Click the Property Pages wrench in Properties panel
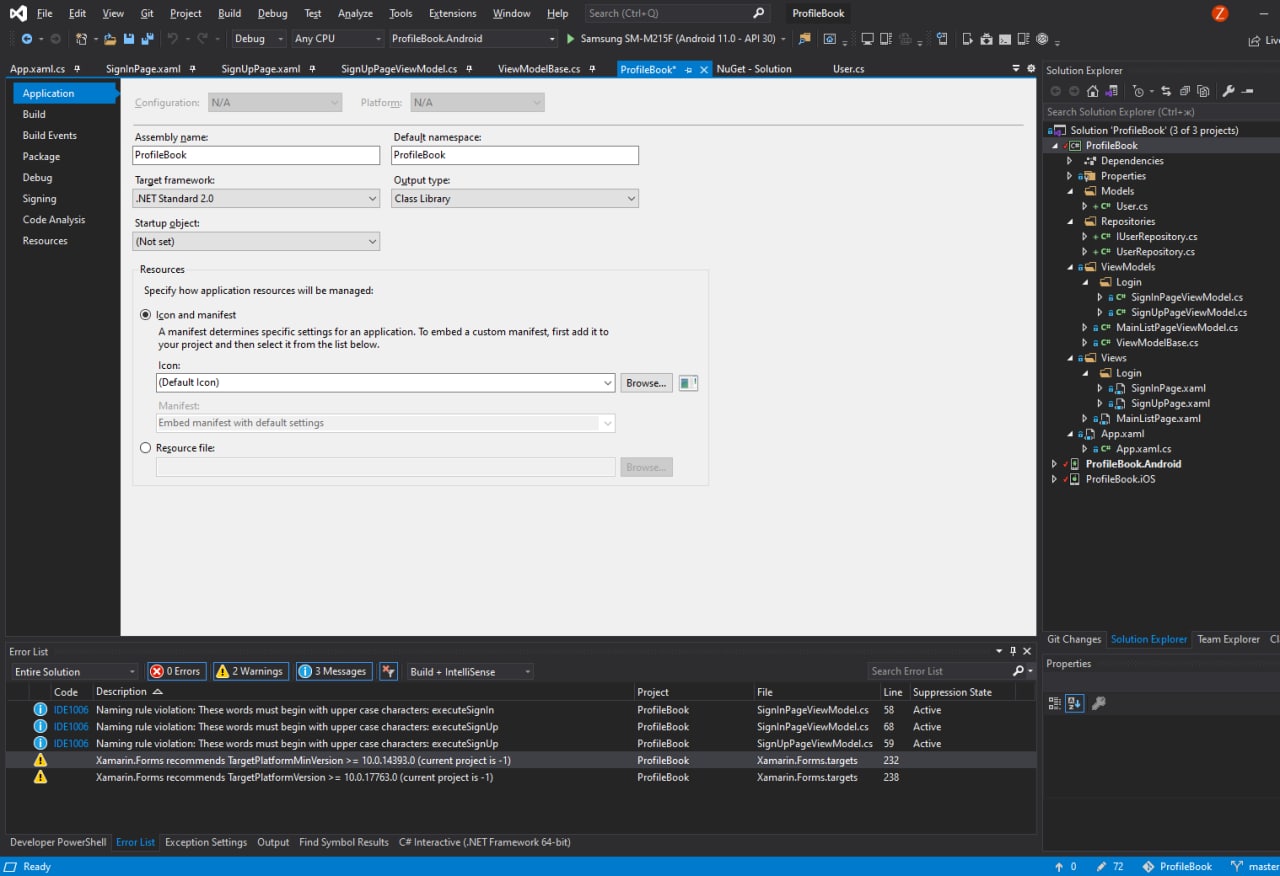This screenshot has height=876, width=1280. point(1098,703)
